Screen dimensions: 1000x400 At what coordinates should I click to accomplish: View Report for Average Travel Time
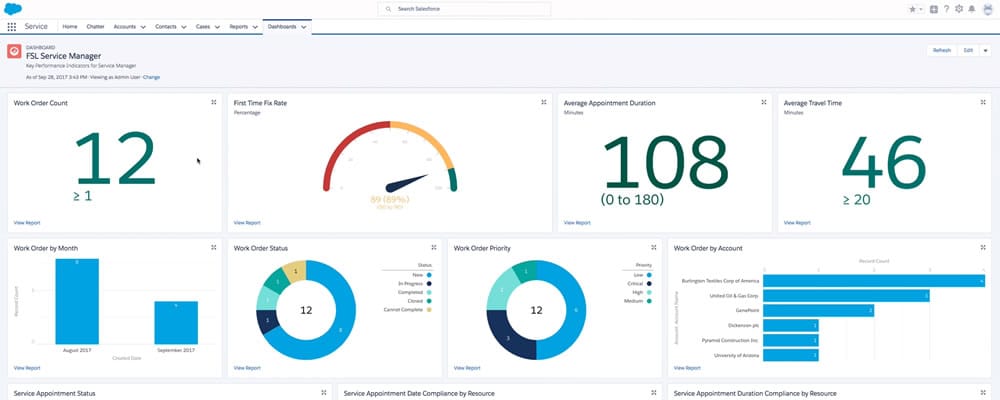[797, 223]
